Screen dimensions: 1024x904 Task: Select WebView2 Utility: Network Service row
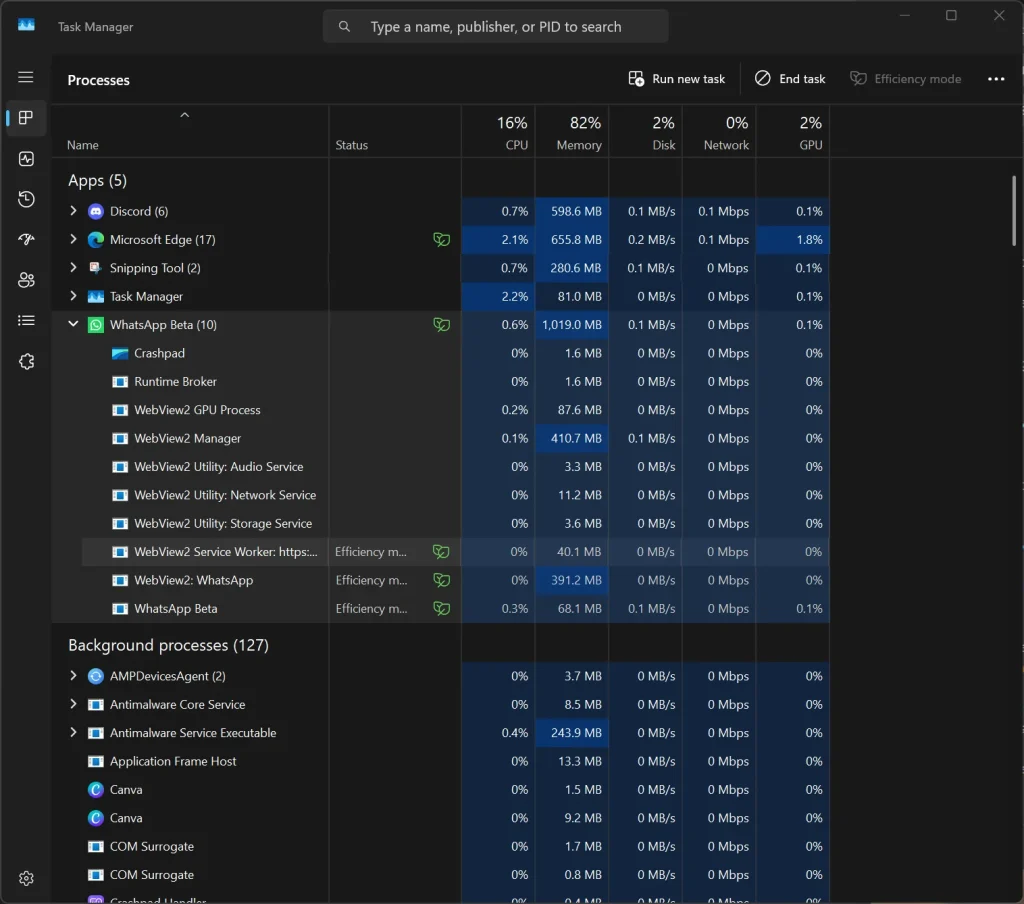tap(440, 495)
